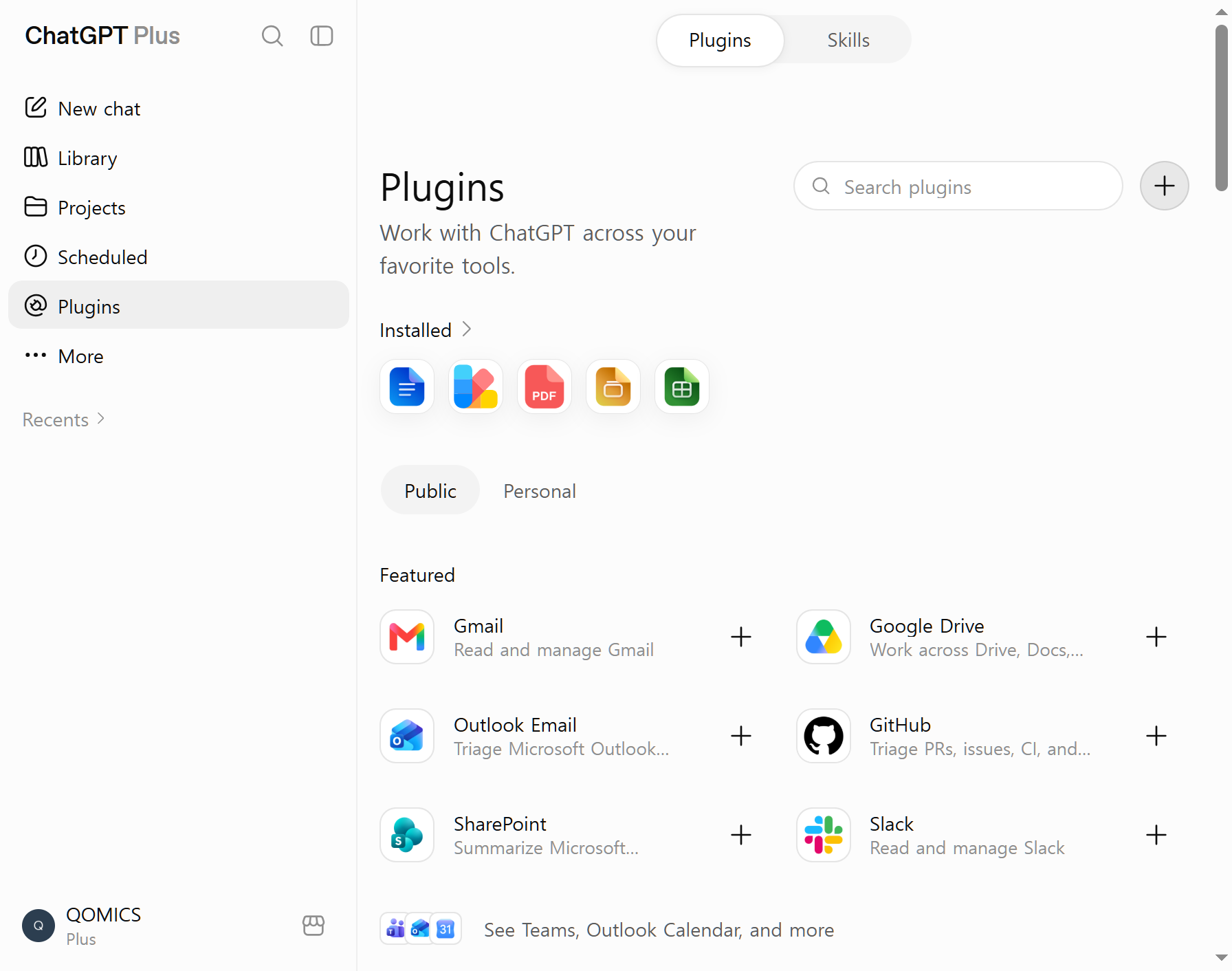This screenshot has width=1232, height=971.
Task: Click the scrollbar up arrow
Action: (1222, 12)
